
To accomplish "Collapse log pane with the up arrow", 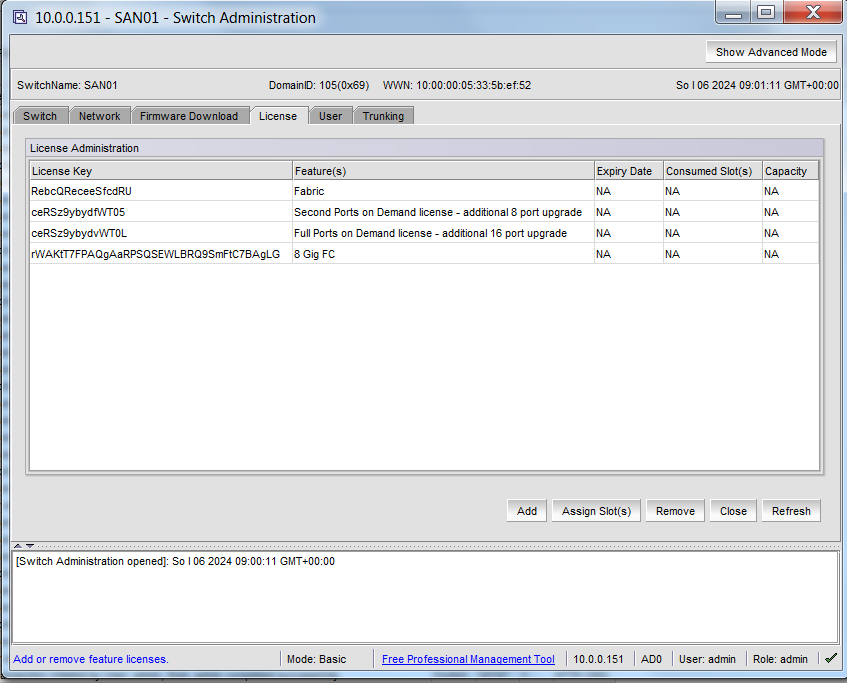I will click(x=17, y=545).
